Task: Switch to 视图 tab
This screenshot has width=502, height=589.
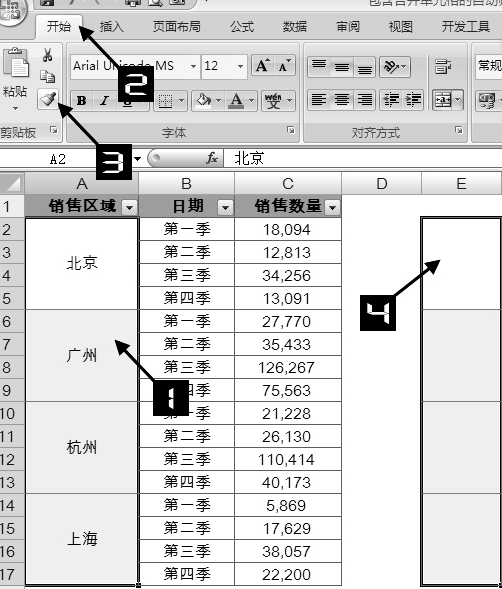Action: [401, 27]
